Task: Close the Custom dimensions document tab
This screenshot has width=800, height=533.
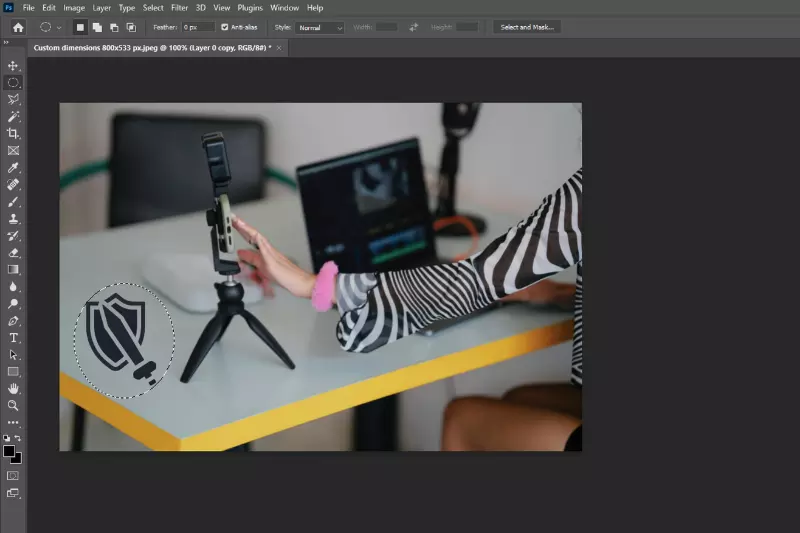Action: click(279, 48)
